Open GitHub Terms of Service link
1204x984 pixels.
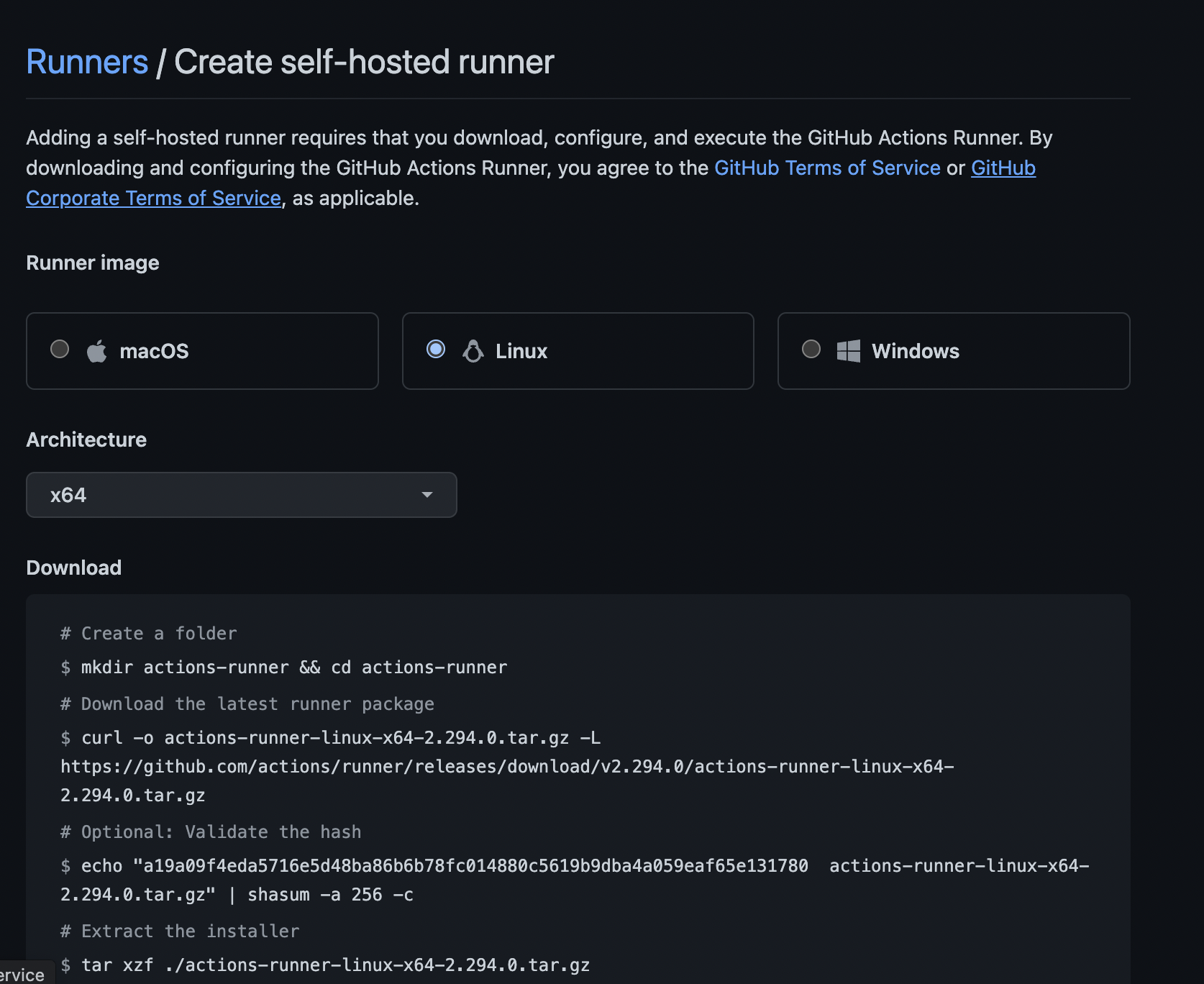(x=827, y=168)
